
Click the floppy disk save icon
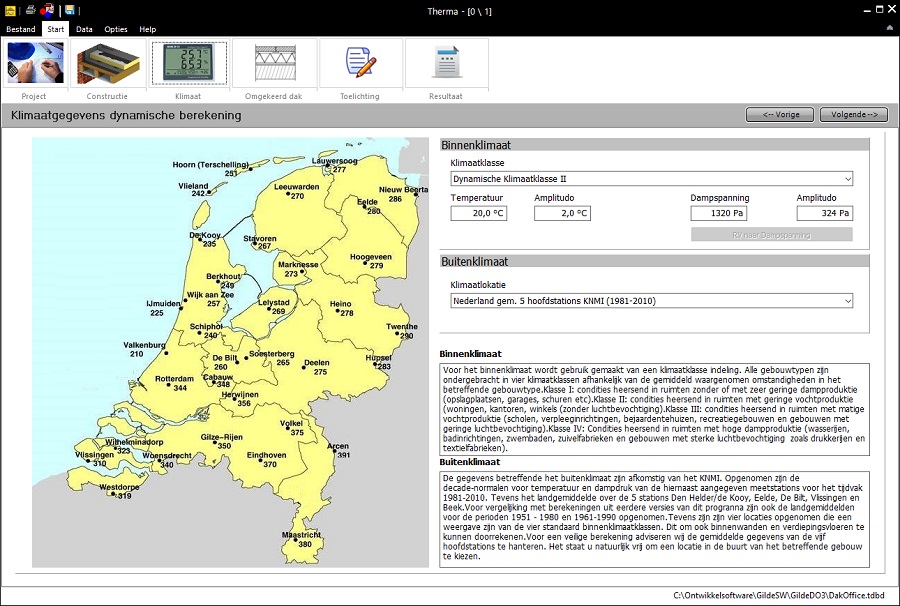[69, 10]
